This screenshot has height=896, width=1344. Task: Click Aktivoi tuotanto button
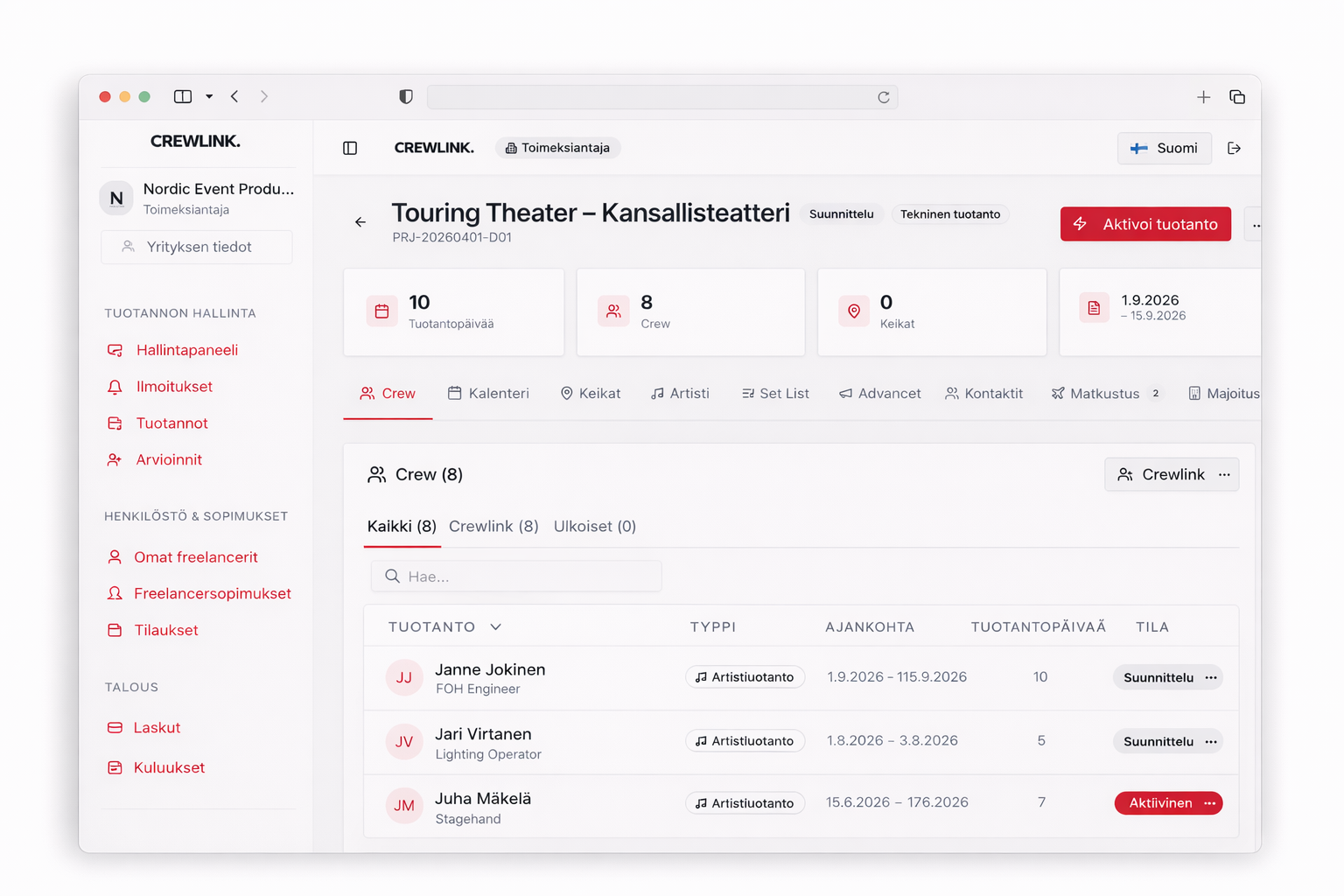click(1145, 224)
